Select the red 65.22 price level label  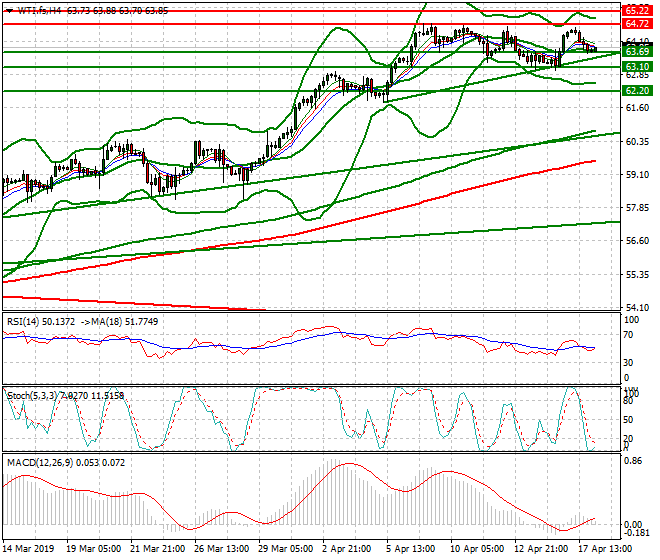(x=637, y=11)
